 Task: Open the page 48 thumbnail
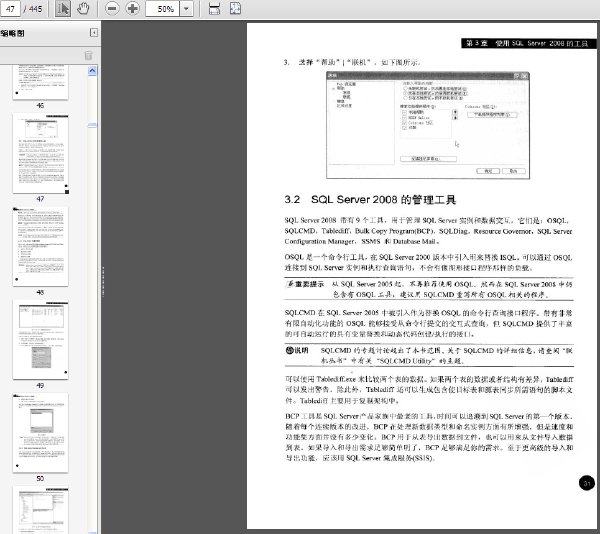(41, 246)
